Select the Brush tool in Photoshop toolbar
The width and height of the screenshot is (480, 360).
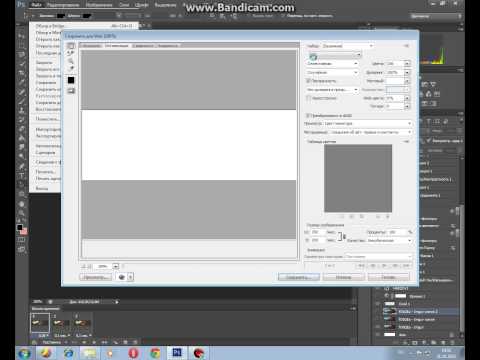coord(22,101)
